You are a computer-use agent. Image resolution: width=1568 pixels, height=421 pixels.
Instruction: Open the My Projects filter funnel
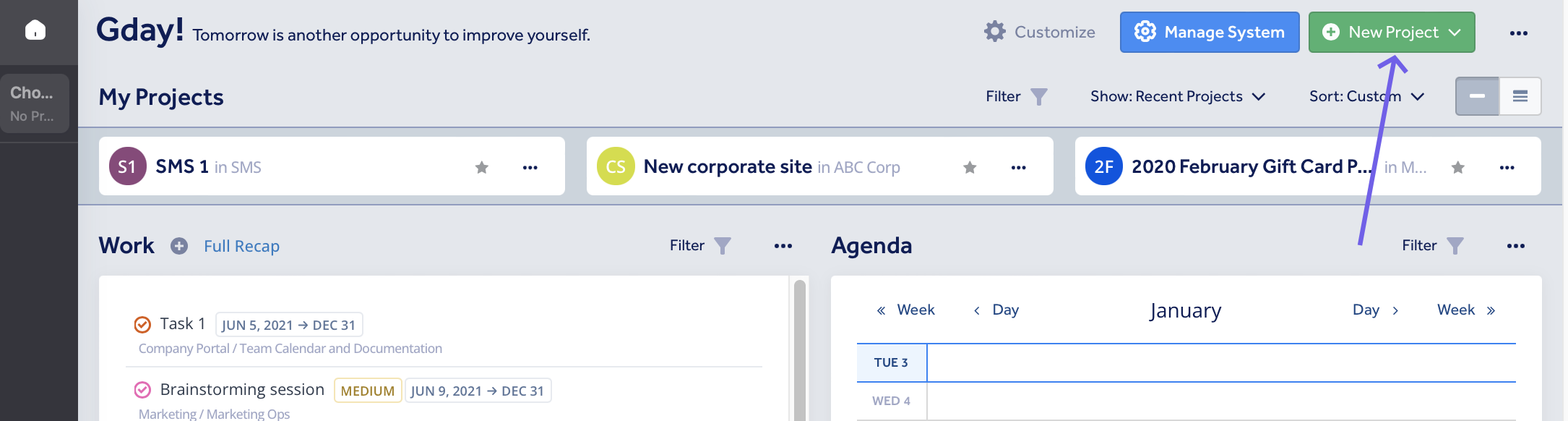coord(1038,97)
